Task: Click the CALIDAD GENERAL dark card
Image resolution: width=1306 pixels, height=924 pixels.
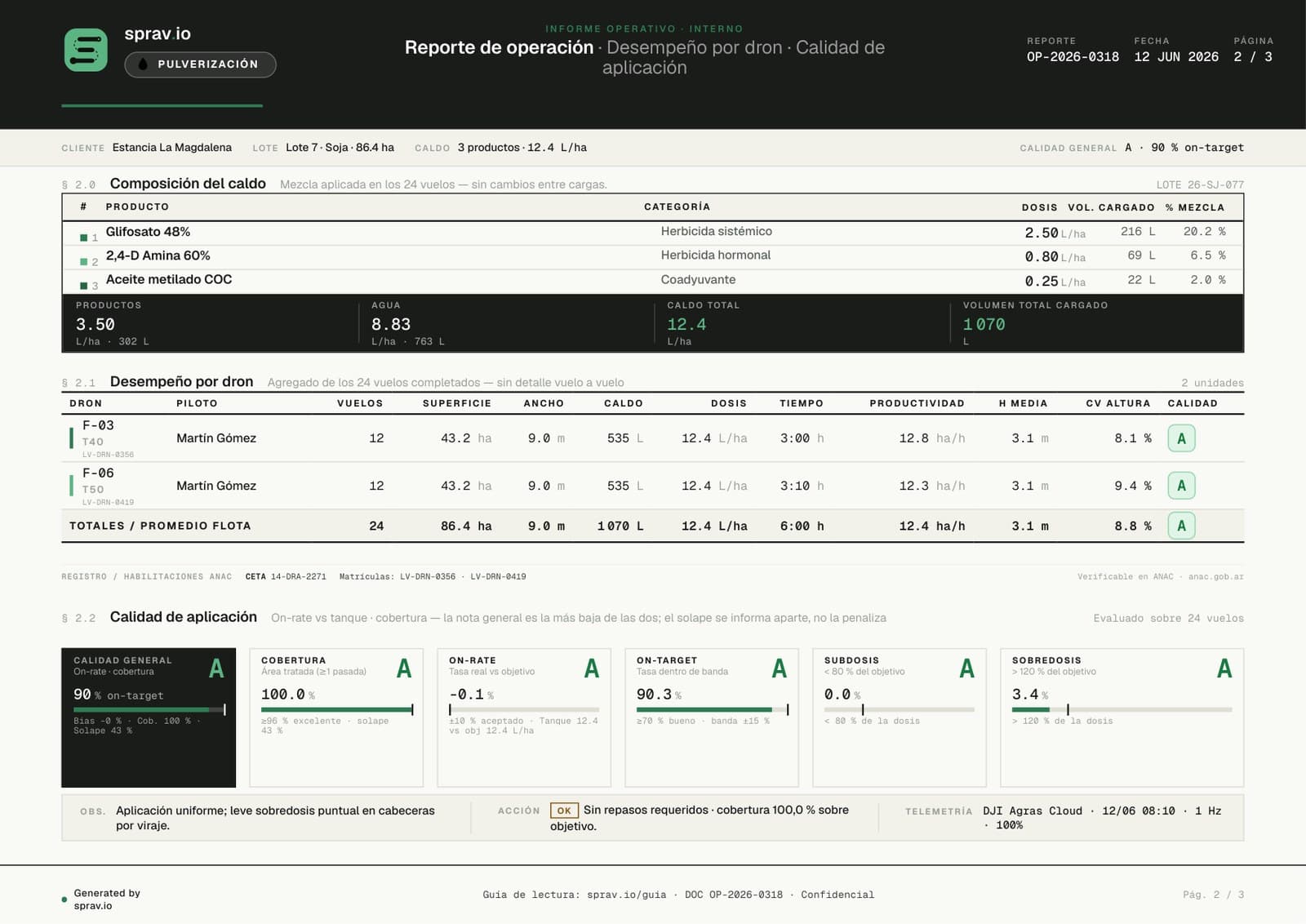Action: coord(149,717)
